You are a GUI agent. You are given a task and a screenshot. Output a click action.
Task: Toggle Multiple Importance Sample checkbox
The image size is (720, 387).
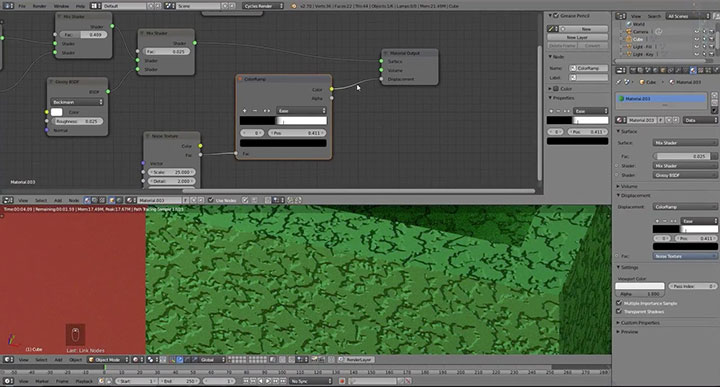pos(619,303)
